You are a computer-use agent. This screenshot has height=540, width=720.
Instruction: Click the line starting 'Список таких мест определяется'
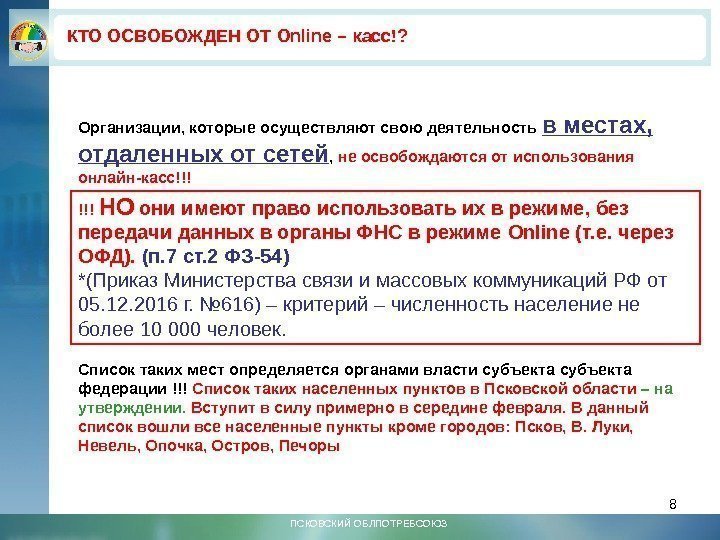pyautogui.click(x=355, y=370)
